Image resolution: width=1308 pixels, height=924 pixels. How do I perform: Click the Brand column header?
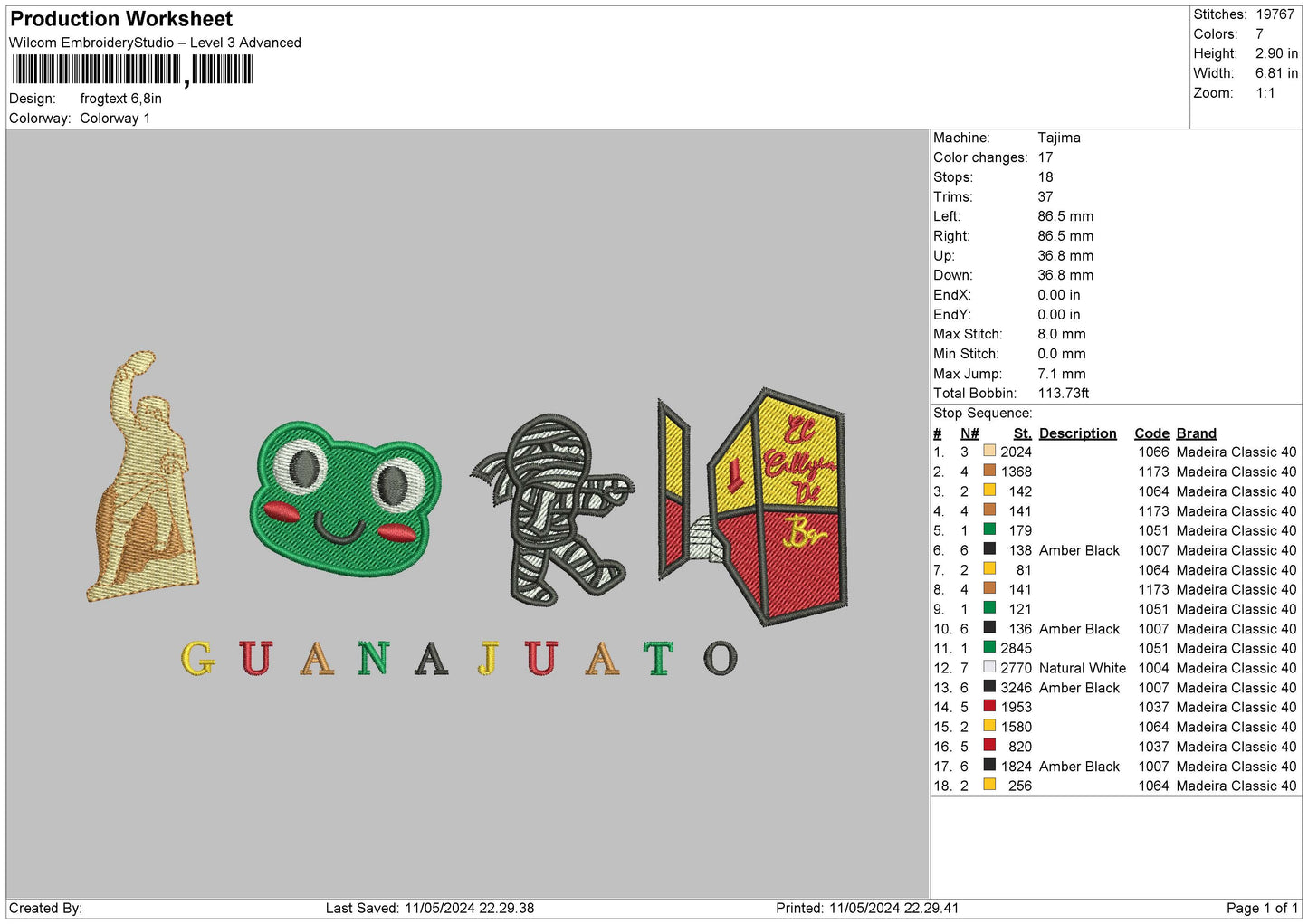coord(1197,433)
